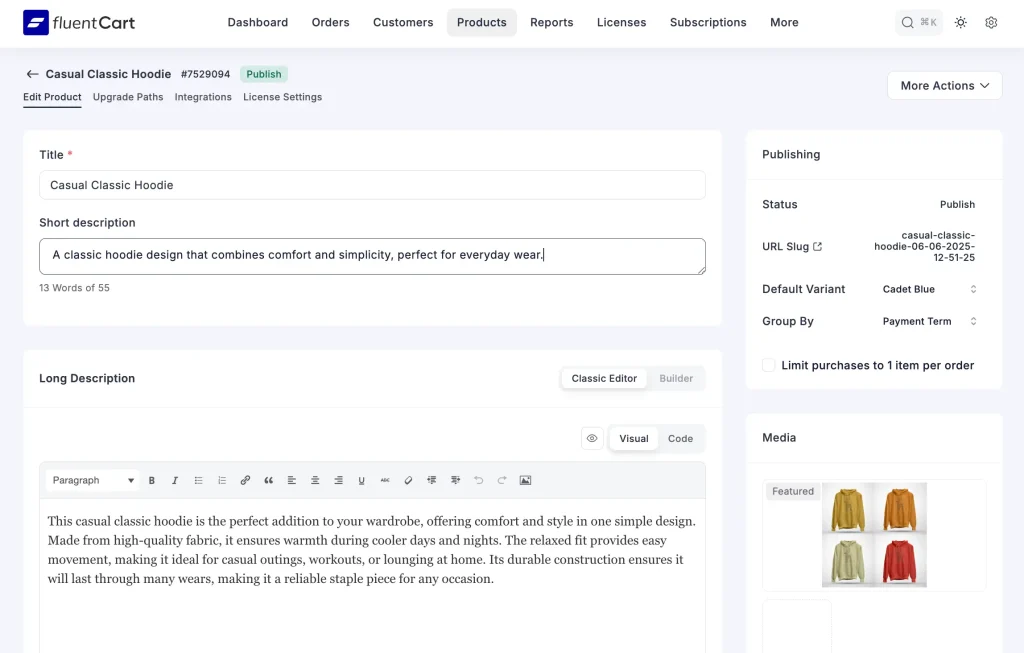Insert an image into the long description

click(x=525, y=480)
